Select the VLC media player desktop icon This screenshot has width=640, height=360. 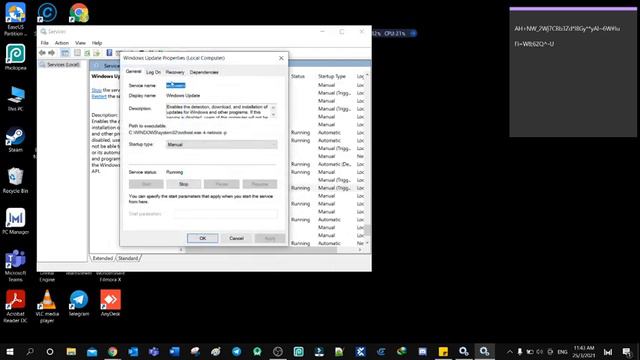coord(47,307)
